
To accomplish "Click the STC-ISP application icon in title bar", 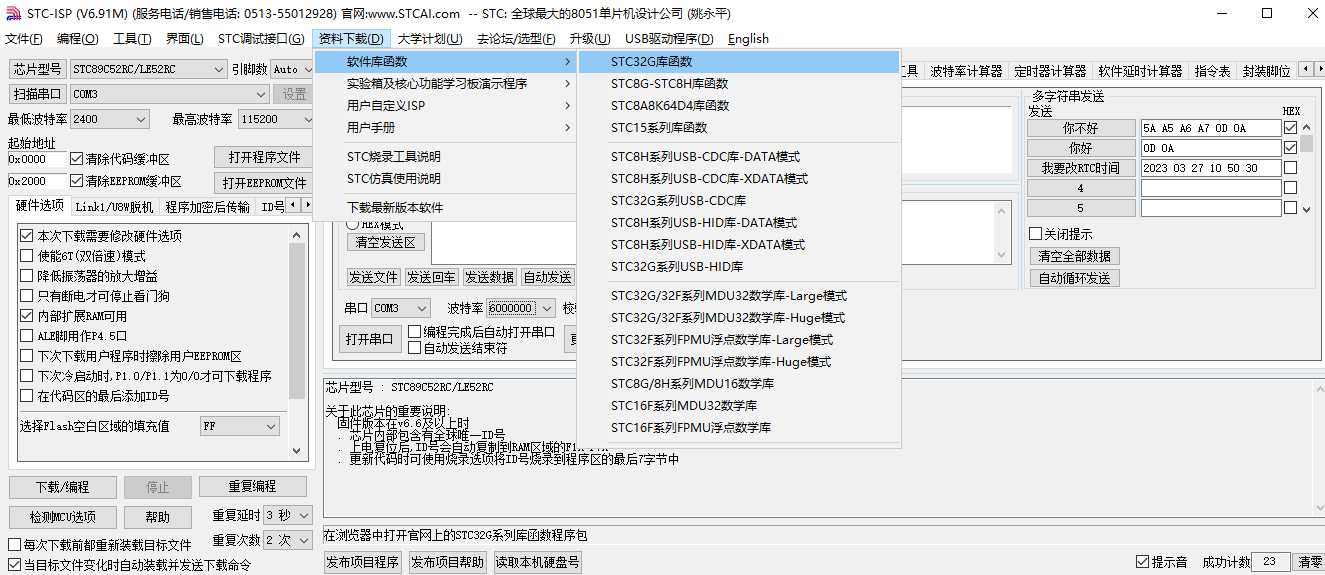I will click(x=13, y=13).
